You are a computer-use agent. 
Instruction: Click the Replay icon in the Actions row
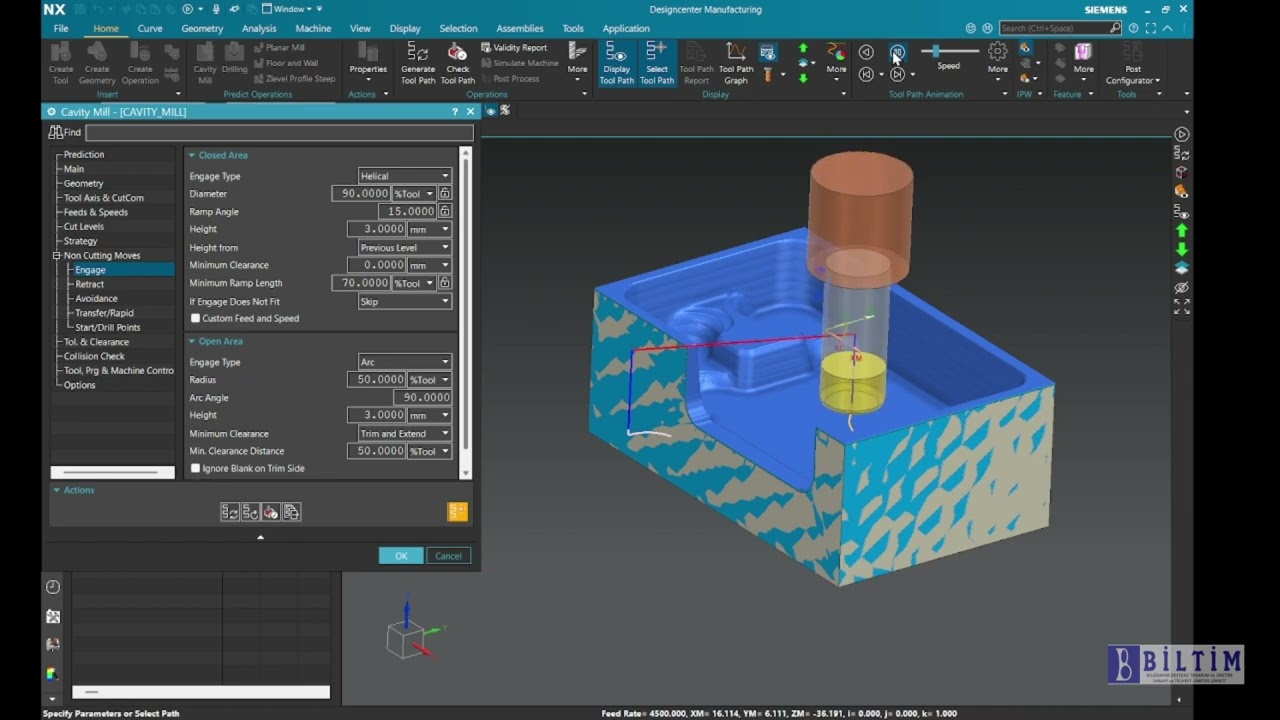(250, 512)
